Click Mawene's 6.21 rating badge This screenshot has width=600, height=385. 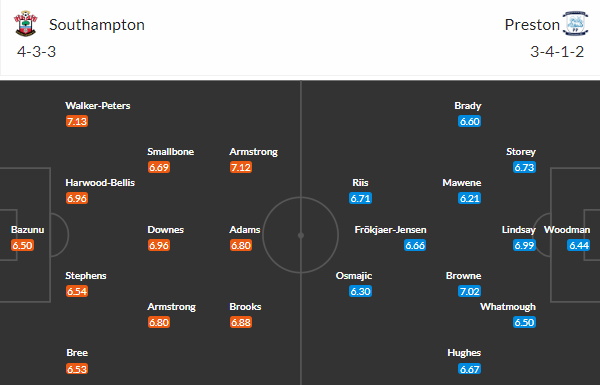[470, 198]
